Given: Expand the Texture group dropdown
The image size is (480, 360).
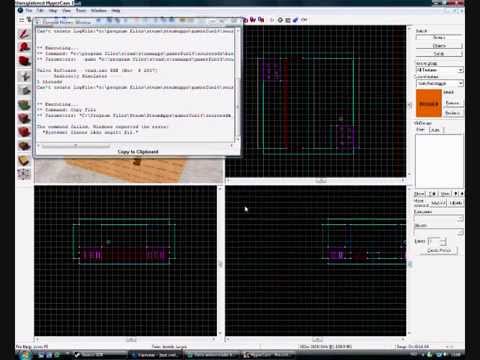Looking at the screenshot, I should 460,70.
